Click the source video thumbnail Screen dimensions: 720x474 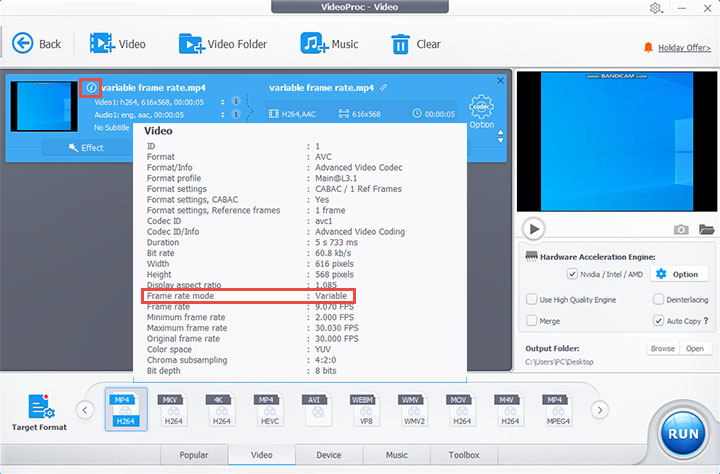tap(44, 107)
